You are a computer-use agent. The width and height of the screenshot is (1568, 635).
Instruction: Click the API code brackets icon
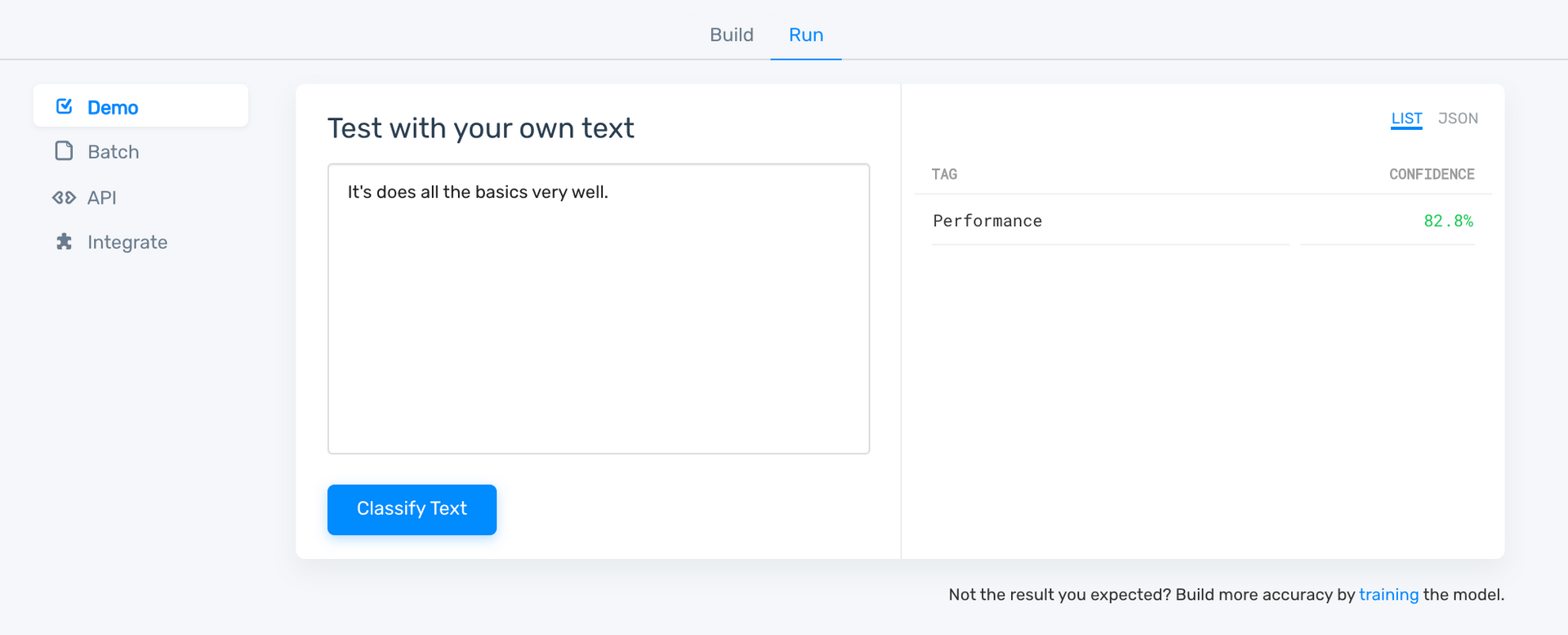click(x=64, y=198)
